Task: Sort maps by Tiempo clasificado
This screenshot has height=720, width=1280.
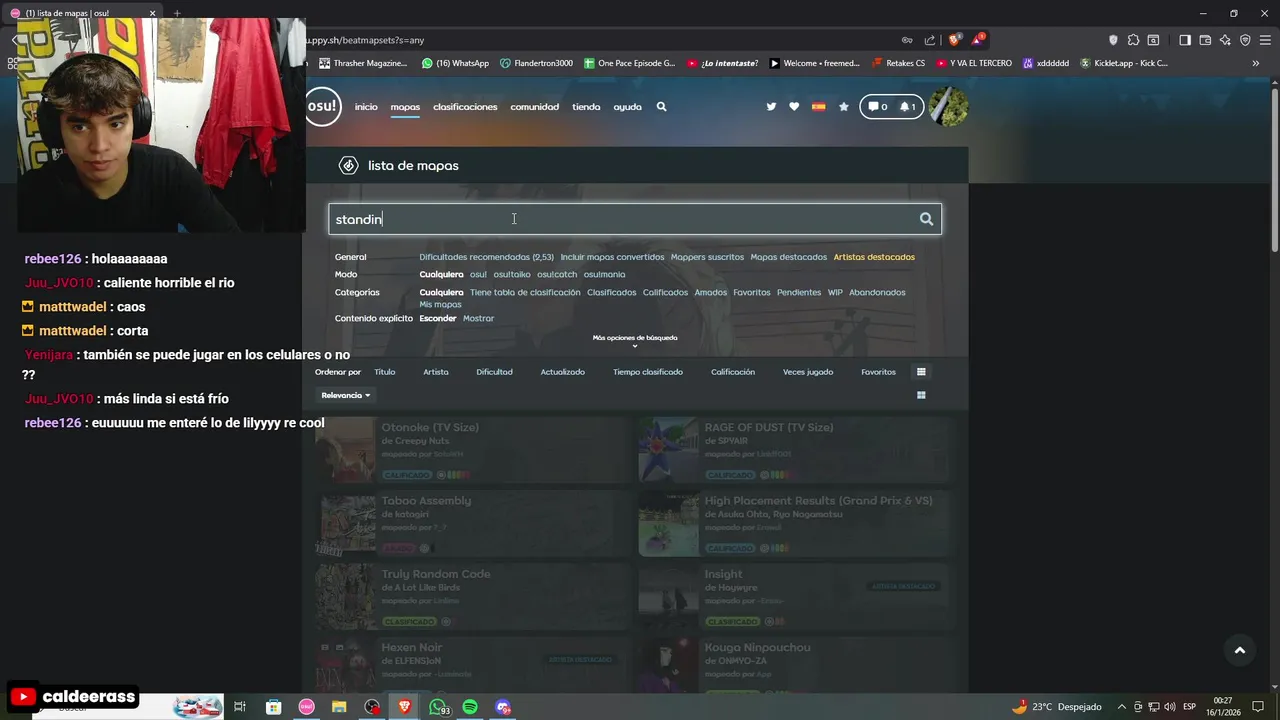Action: tap(648, 372)
